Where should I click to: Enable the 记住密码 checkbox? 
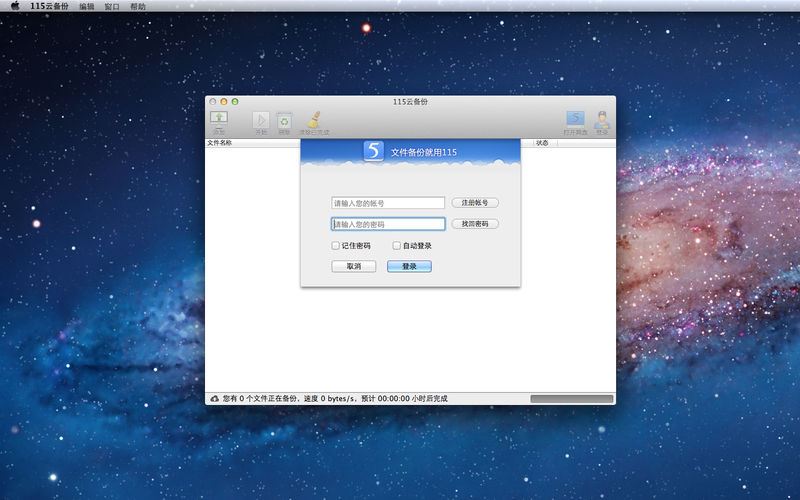tap(335, 245)
